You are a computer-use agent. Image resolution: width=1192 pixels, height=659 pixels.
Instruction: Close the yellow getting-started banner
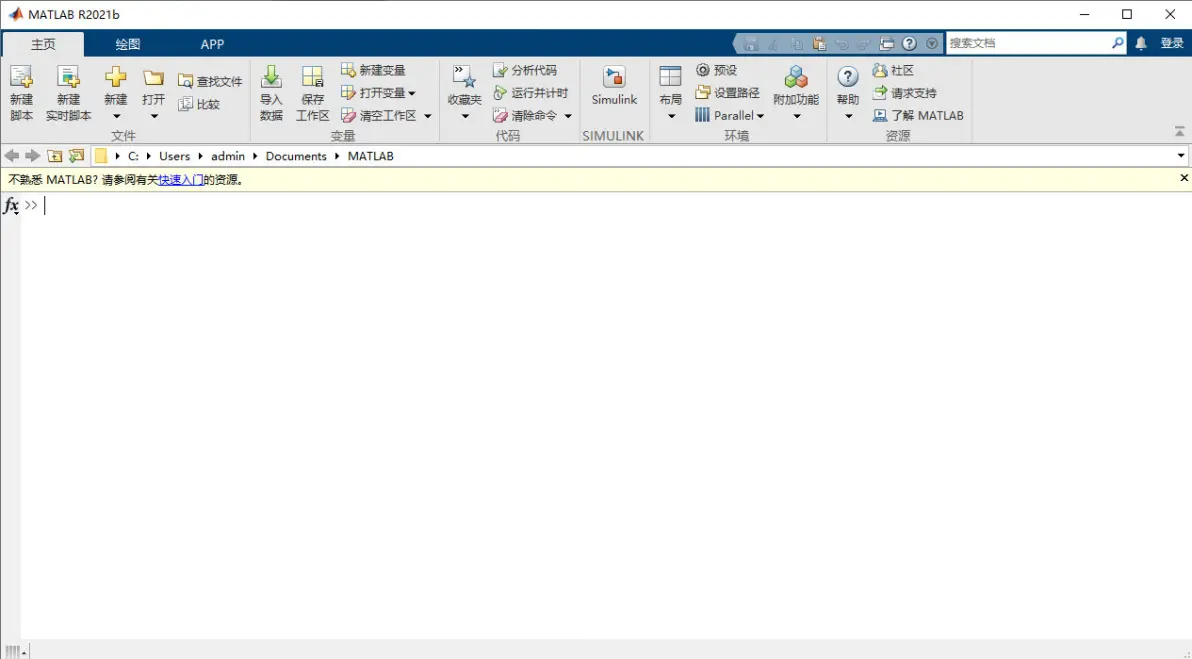(x=1184, y=178)
